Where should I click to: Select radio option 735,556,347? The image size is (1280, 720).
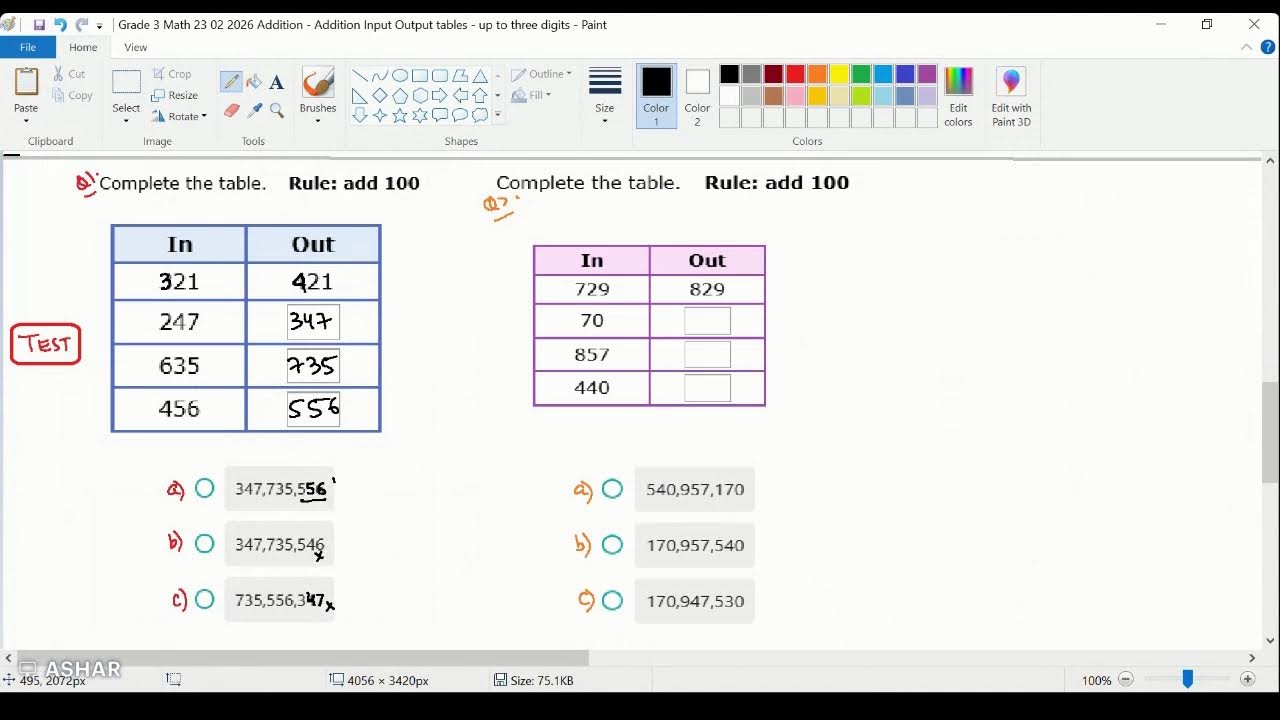pos(205,600)
